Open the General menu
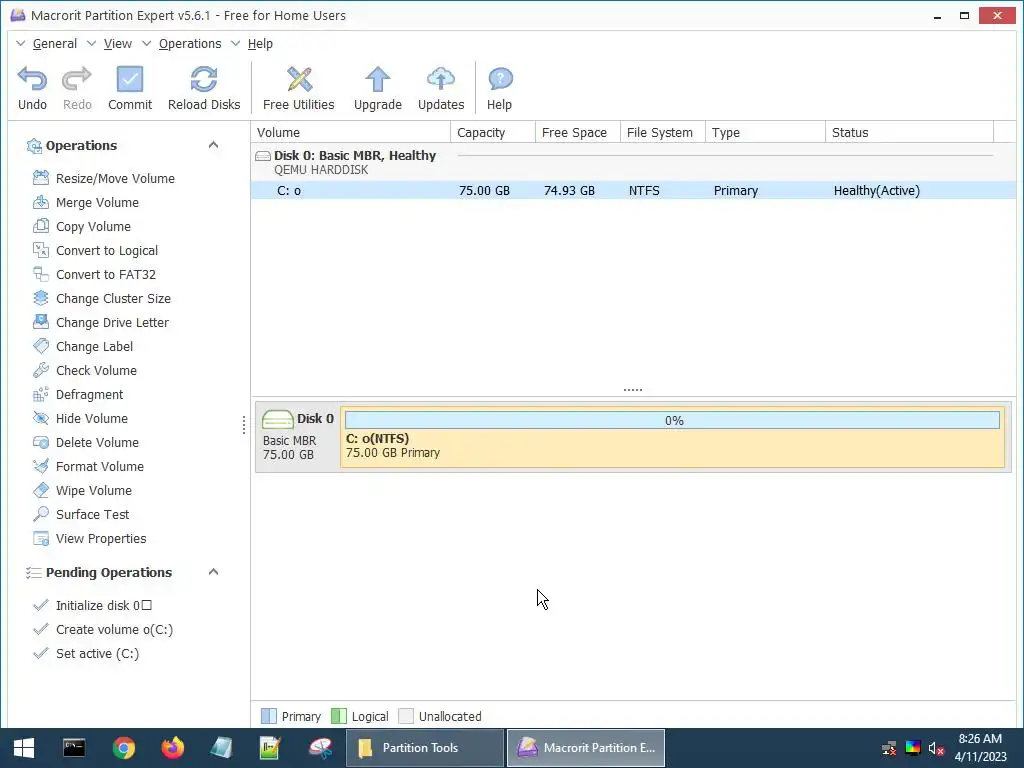 [55, 44]
